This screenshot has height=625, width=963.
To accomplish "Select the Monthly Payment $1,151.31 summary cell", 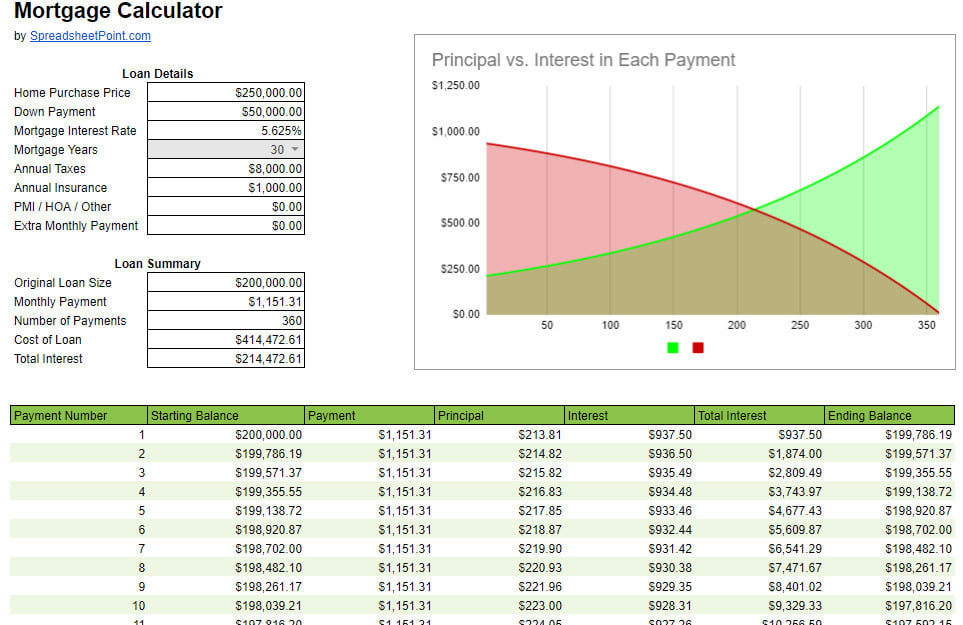I will [226, 301].
